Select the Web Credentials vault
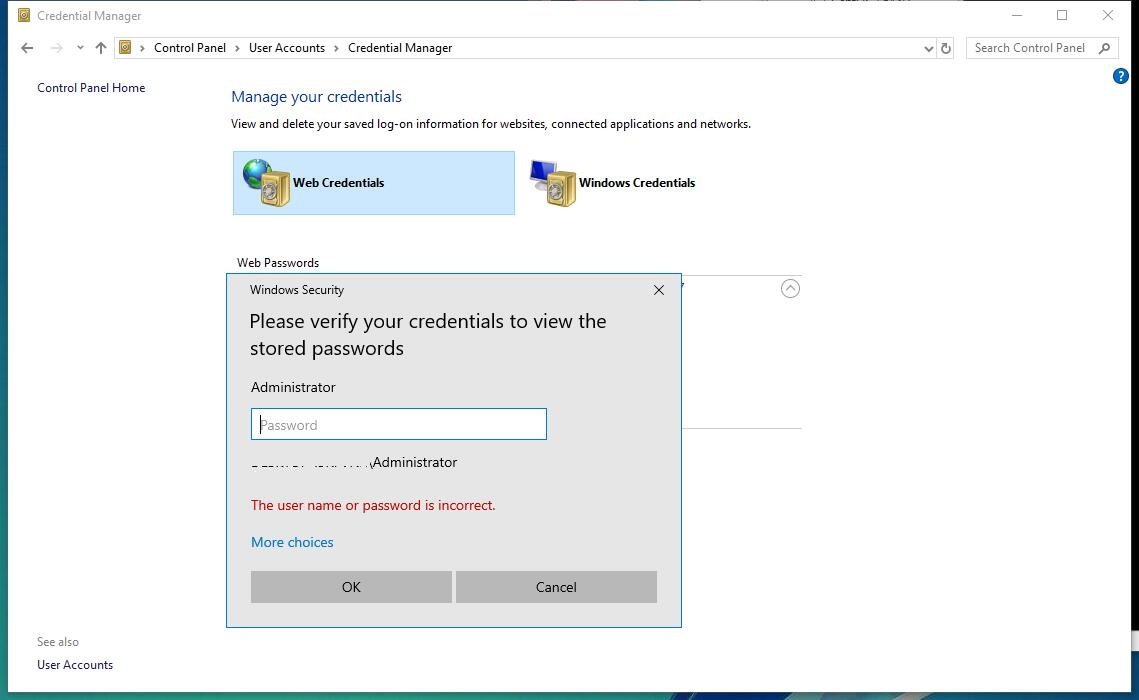Viewport: 1139px width, 700px height. 373,183
